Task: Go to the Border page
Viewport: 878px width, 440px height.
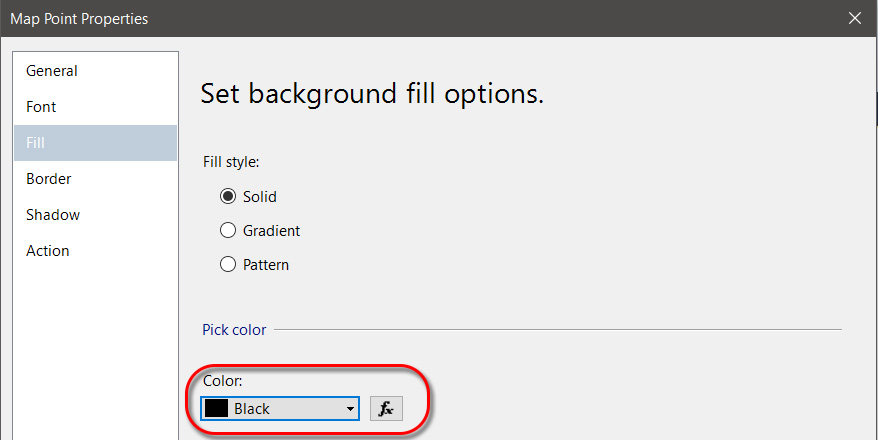Action: tap(48, 179)
